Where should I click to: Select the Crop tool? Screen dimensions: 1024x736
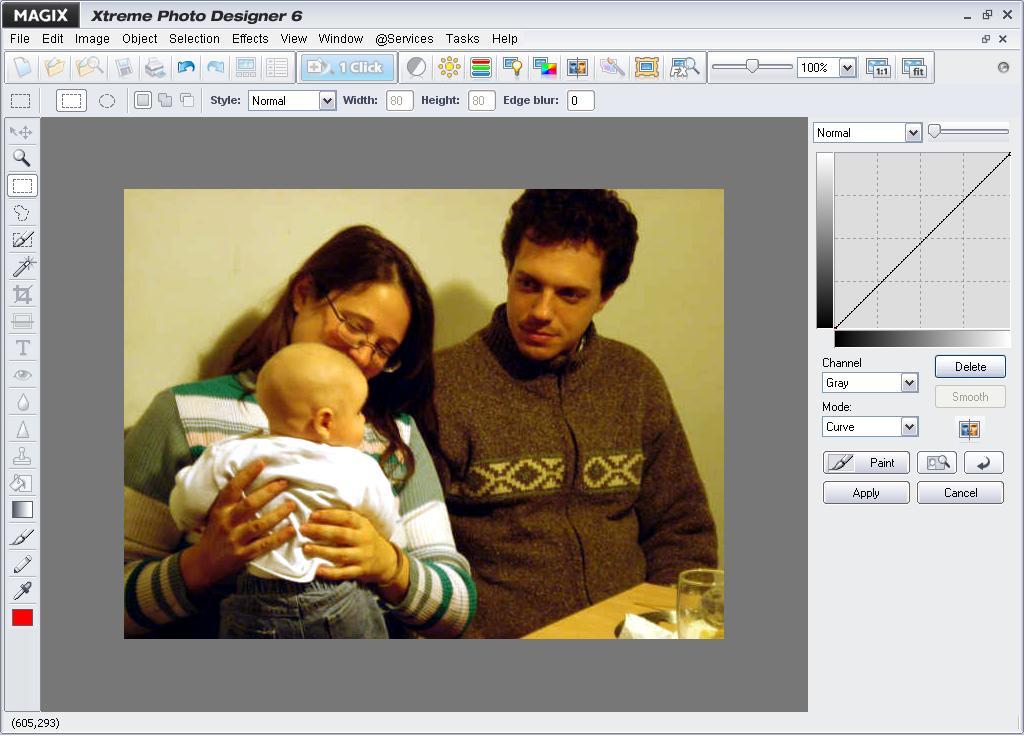coord(22,292)
